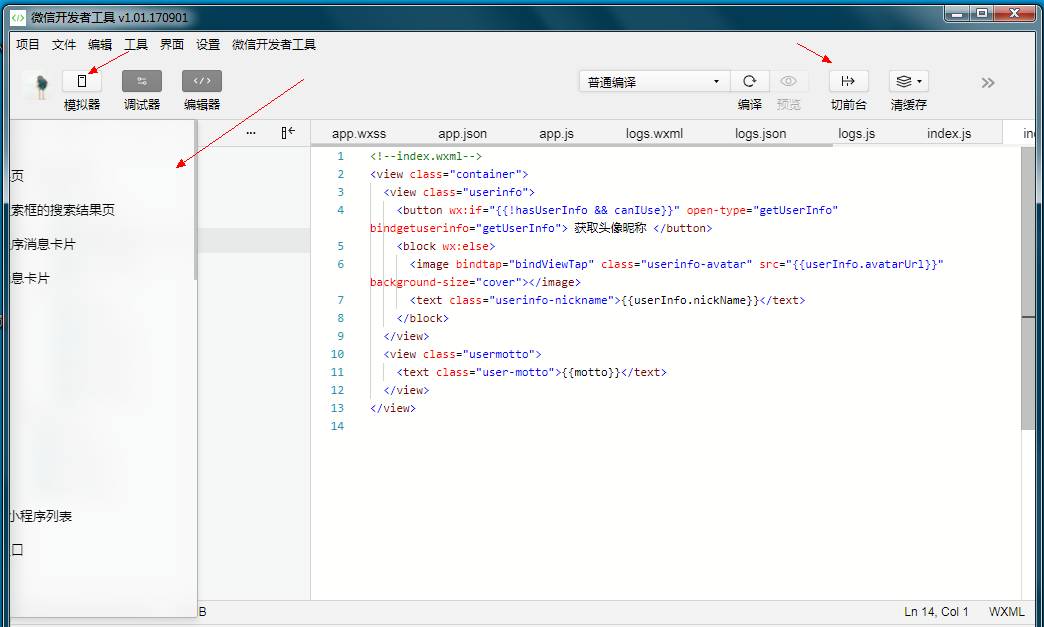Click the 编译 compile refresh icon
Screen dimensions: 1044x627
(x=749, y=82)
